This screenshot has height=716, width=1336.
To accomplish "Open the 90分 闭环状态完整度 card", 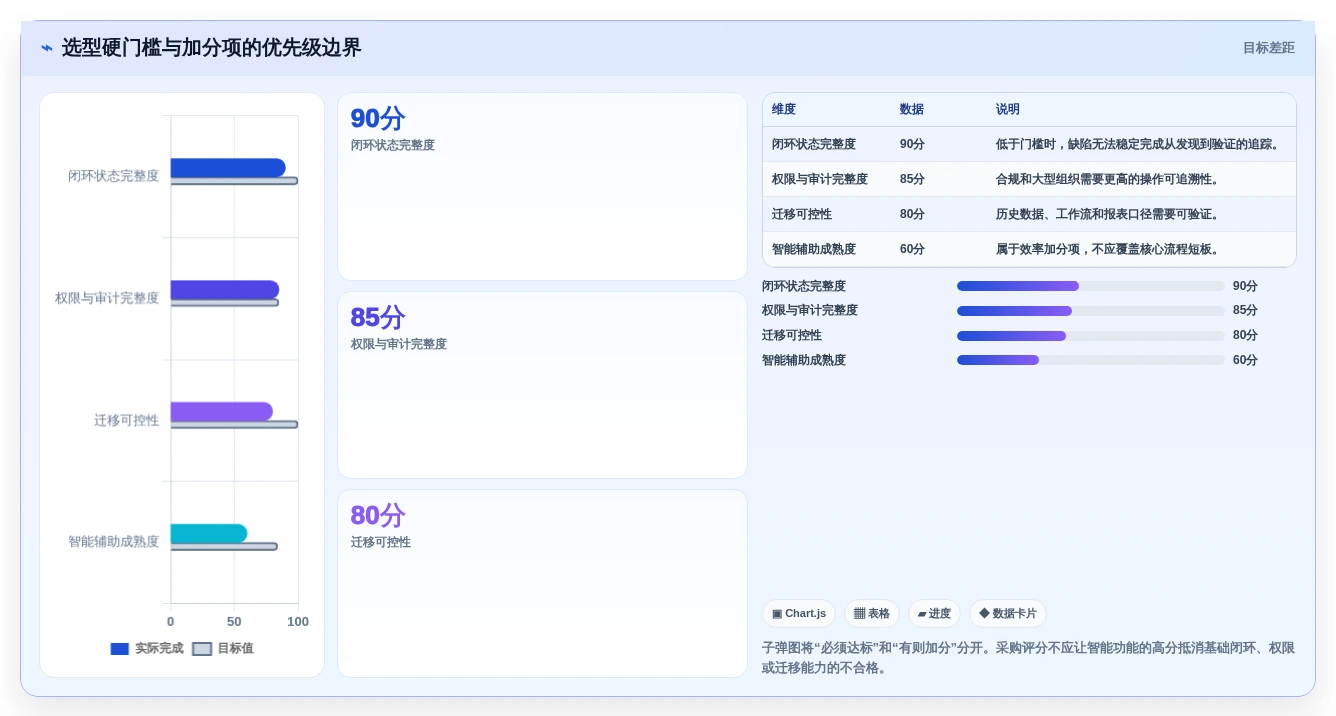I will coord(542,186).
